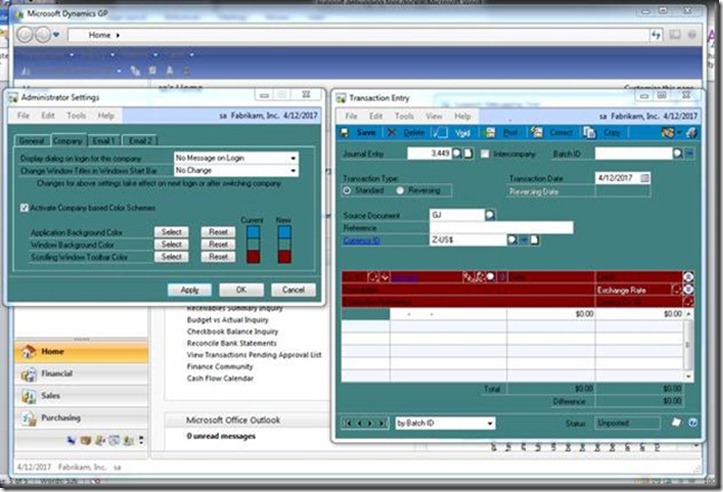This screenshot has width=723, height=492.
Task: Switch to the Email 2 tab
Action: tap(140, 141)
